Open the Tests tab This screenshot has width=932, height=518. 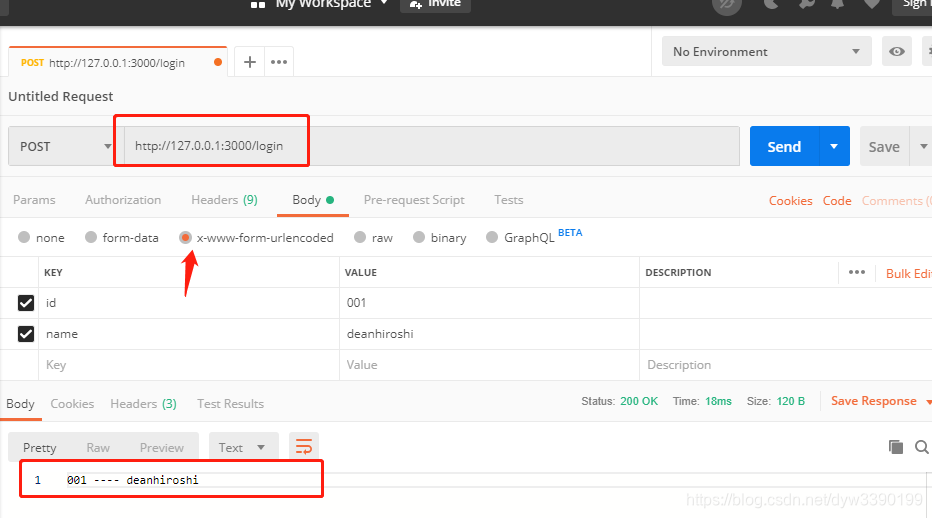click(509, 200)
